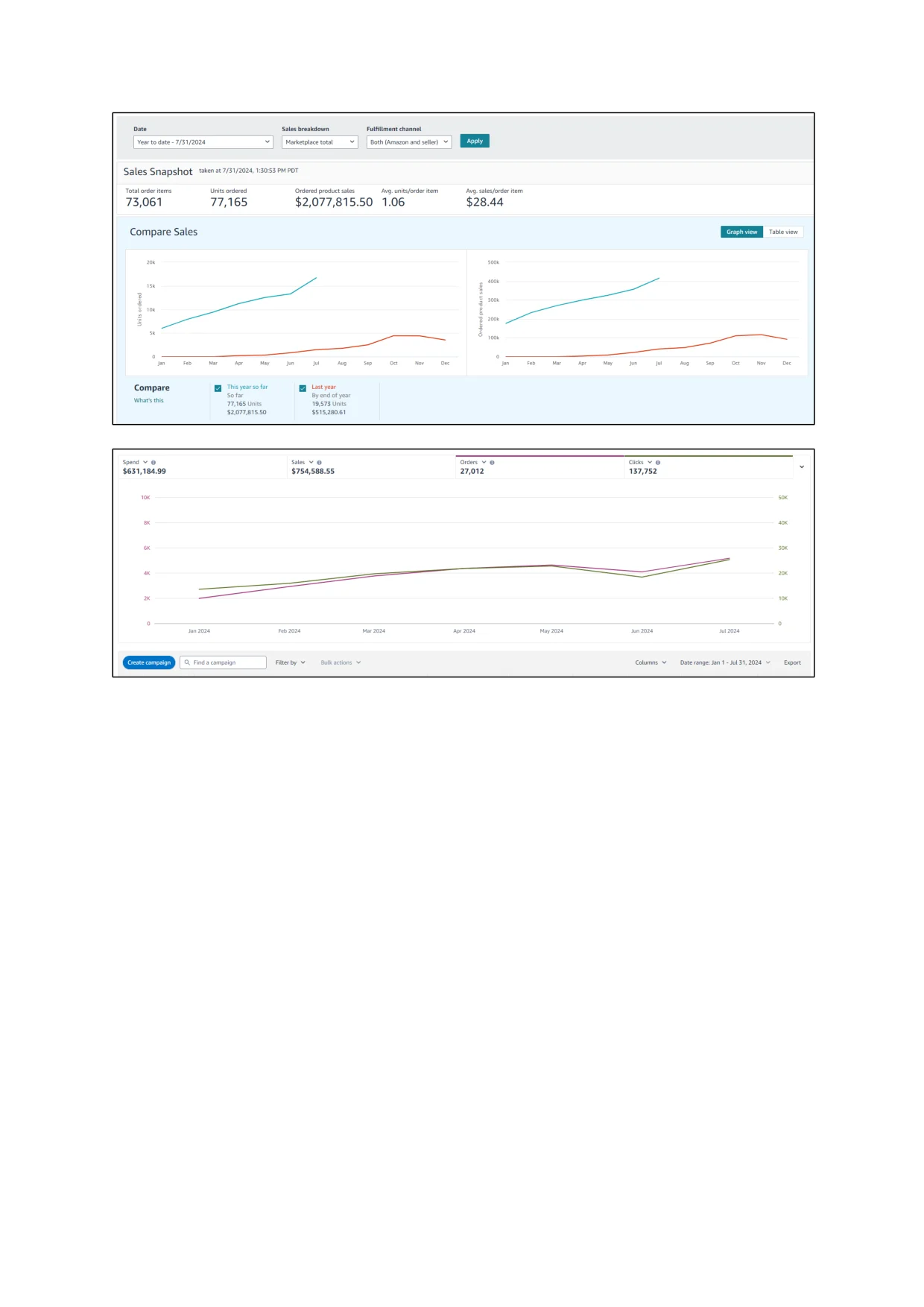This screenshot has height=1307, width=924.
Task: Select the '$2,077,815.50' ordered product sales value
Action: [334, 203]
